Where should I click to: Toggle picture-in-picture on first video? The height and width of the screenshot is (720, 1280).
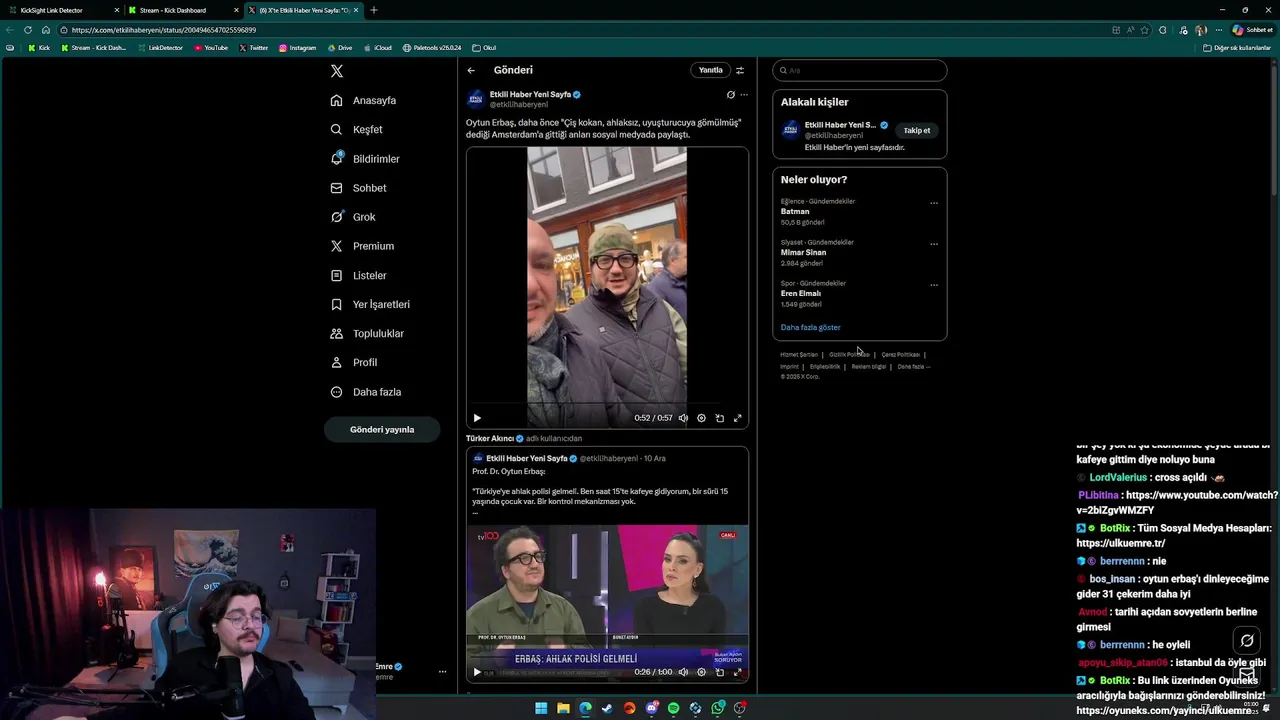[719, 418]
